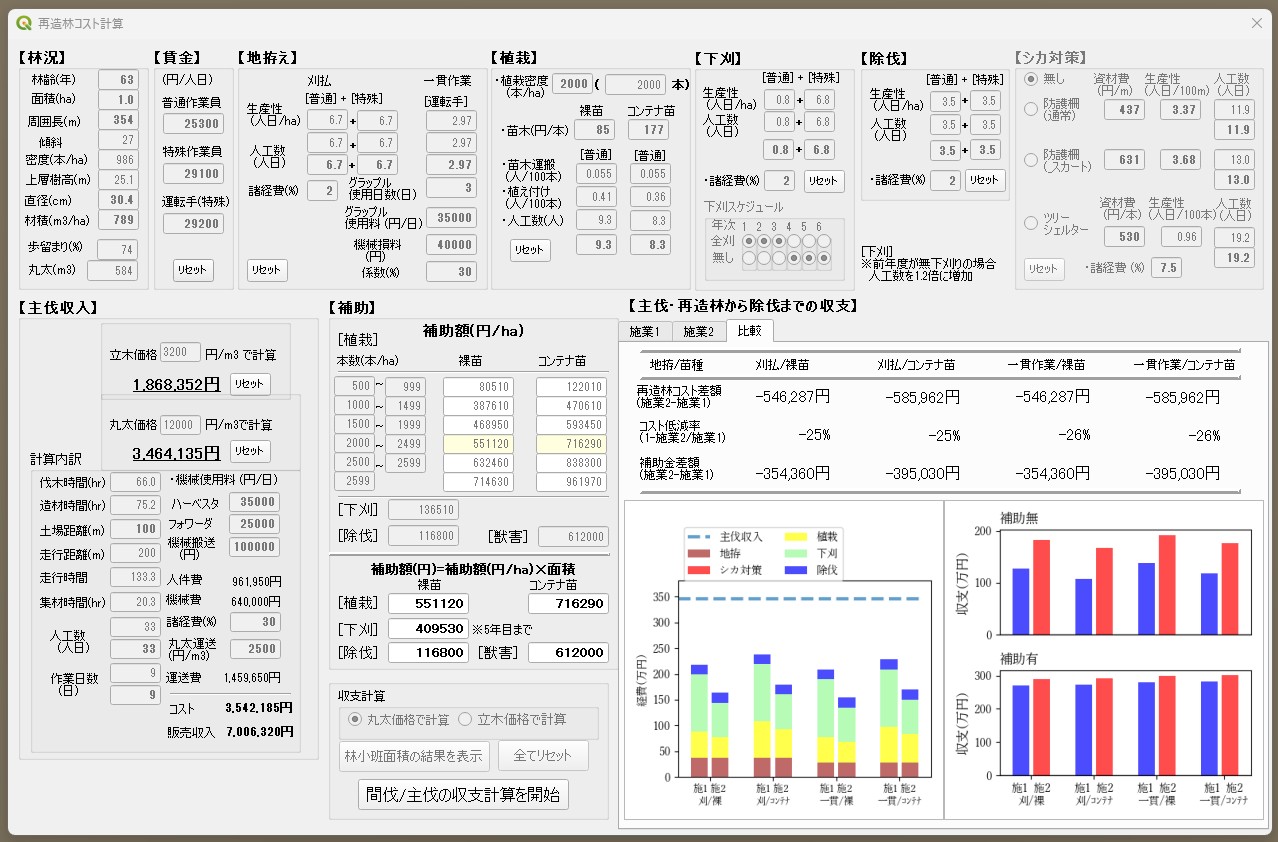Click リセット in the 植栽 section
This screenshot has width=1278, height=842.
click(530, 250)
